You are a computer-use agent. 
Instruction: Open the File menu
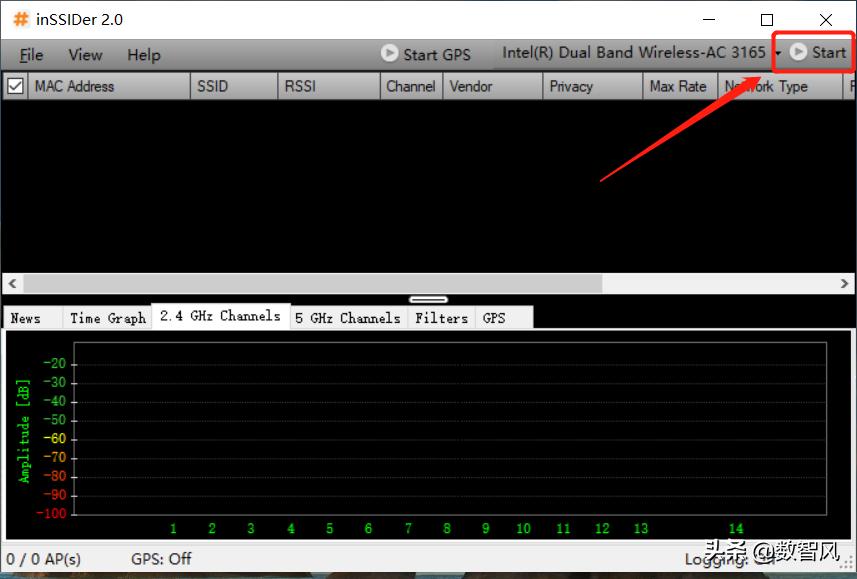(x=30, y=55)
